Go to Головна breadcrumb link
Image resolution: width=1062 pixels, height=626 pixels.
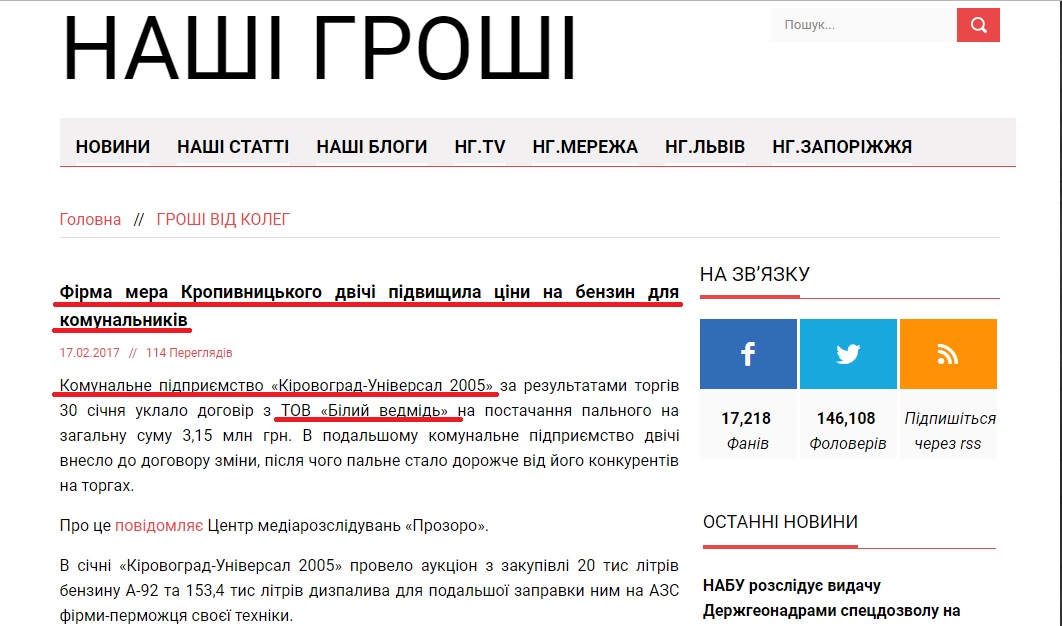pos(90,220)
